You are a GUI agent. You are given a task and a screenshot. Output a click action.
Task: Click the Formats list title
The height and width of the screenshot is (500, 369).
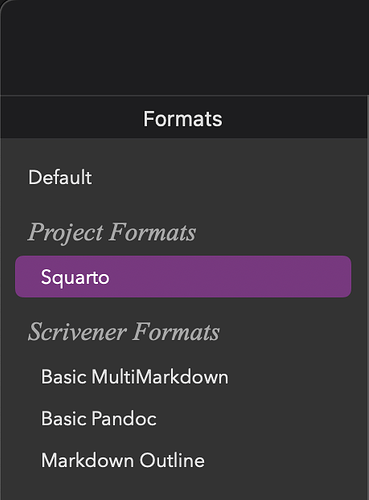(183, 119)
